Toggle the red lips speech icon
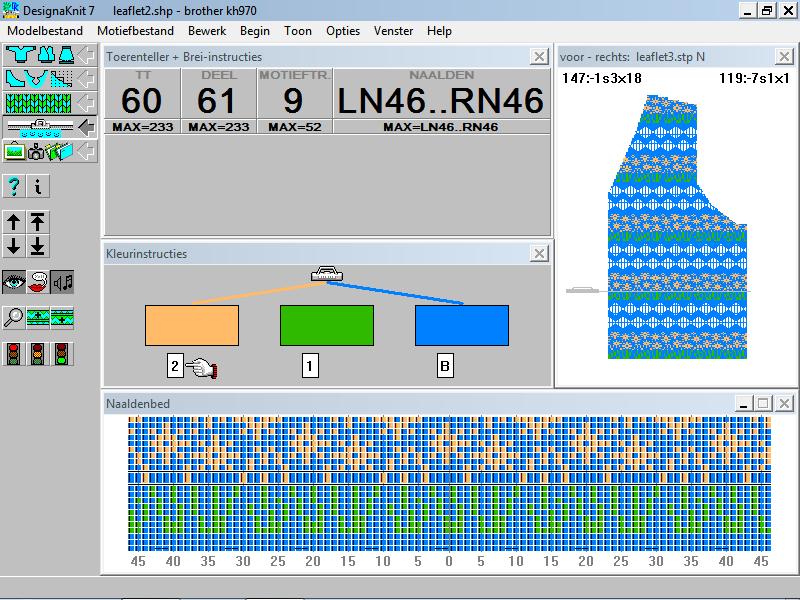Image resolution: width=800 pixels, height=600 pixels. tap(38, 282)
